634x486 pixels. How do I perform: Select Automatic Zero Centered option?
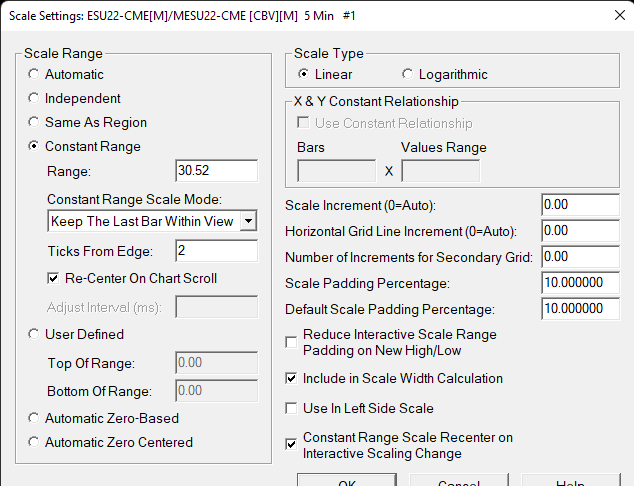pos(35,442)
